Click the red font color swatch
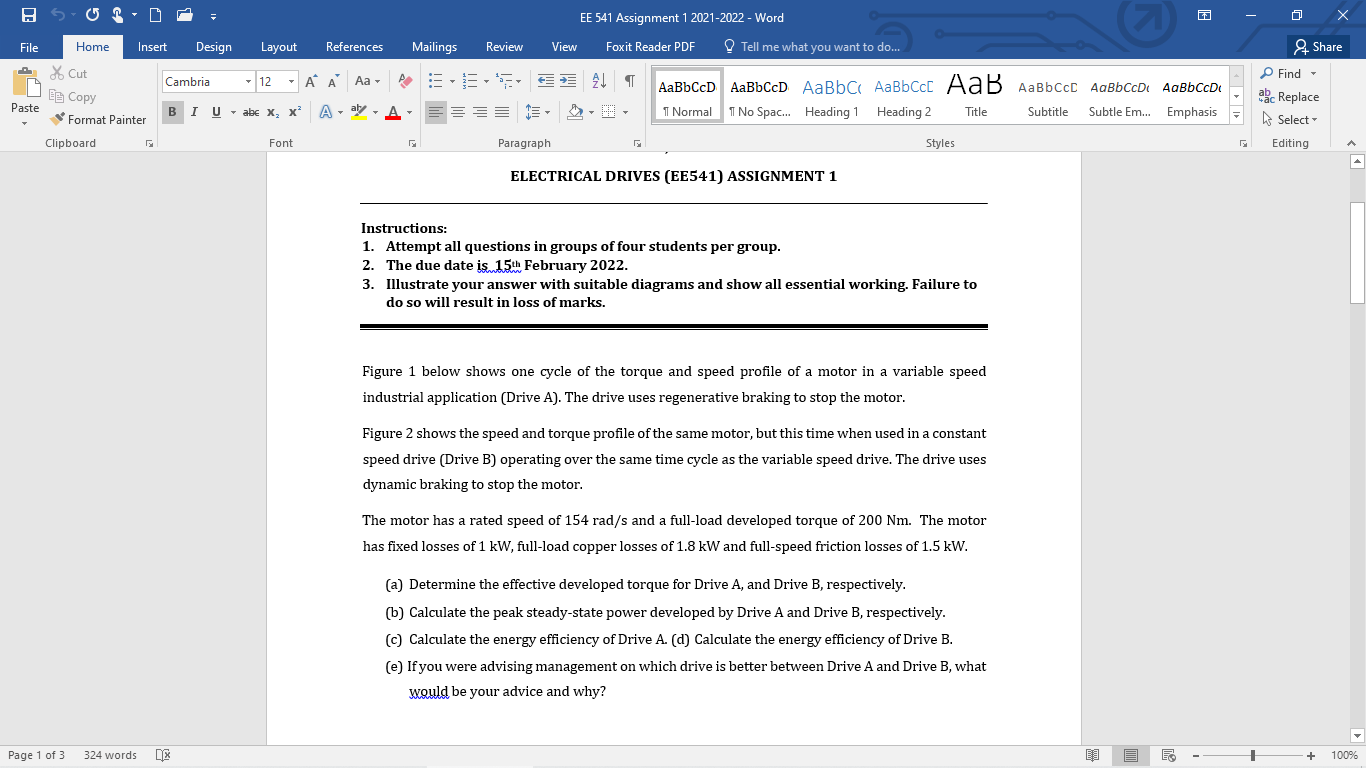 coord(393,112)
